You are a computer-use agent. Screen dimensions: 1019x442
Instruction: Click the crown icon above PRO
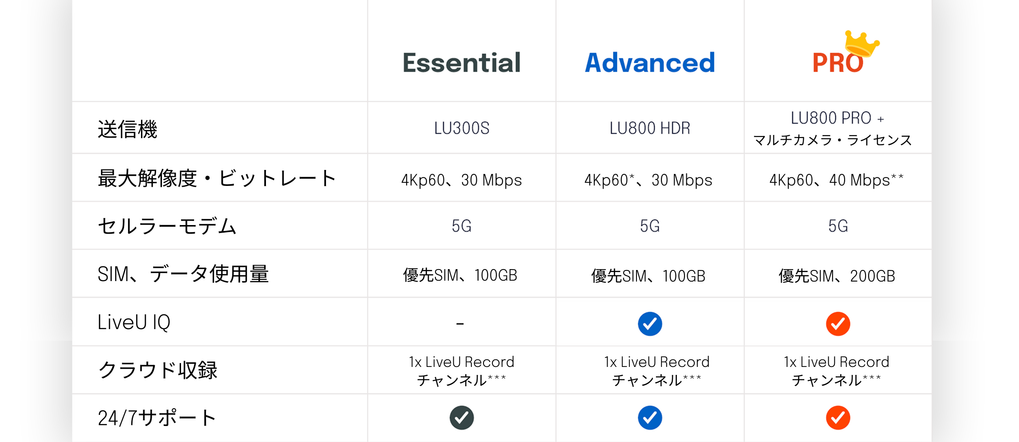[x=862, y=44]
